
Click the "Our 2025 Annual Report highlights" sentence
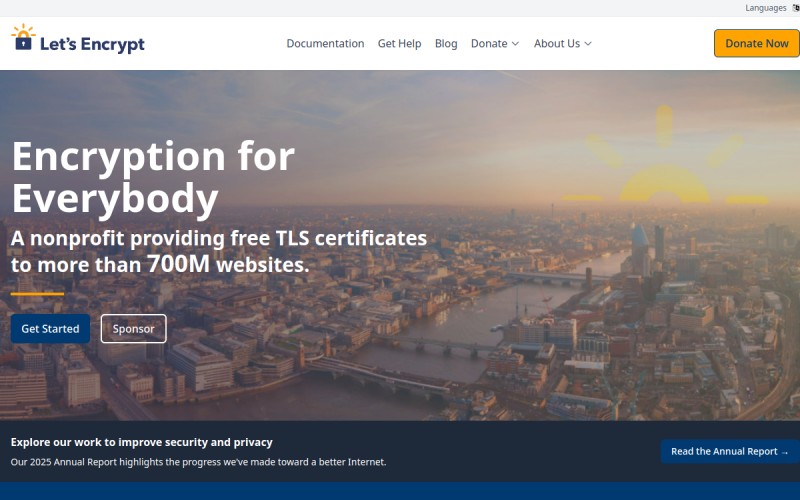click(x=198, y=462)
